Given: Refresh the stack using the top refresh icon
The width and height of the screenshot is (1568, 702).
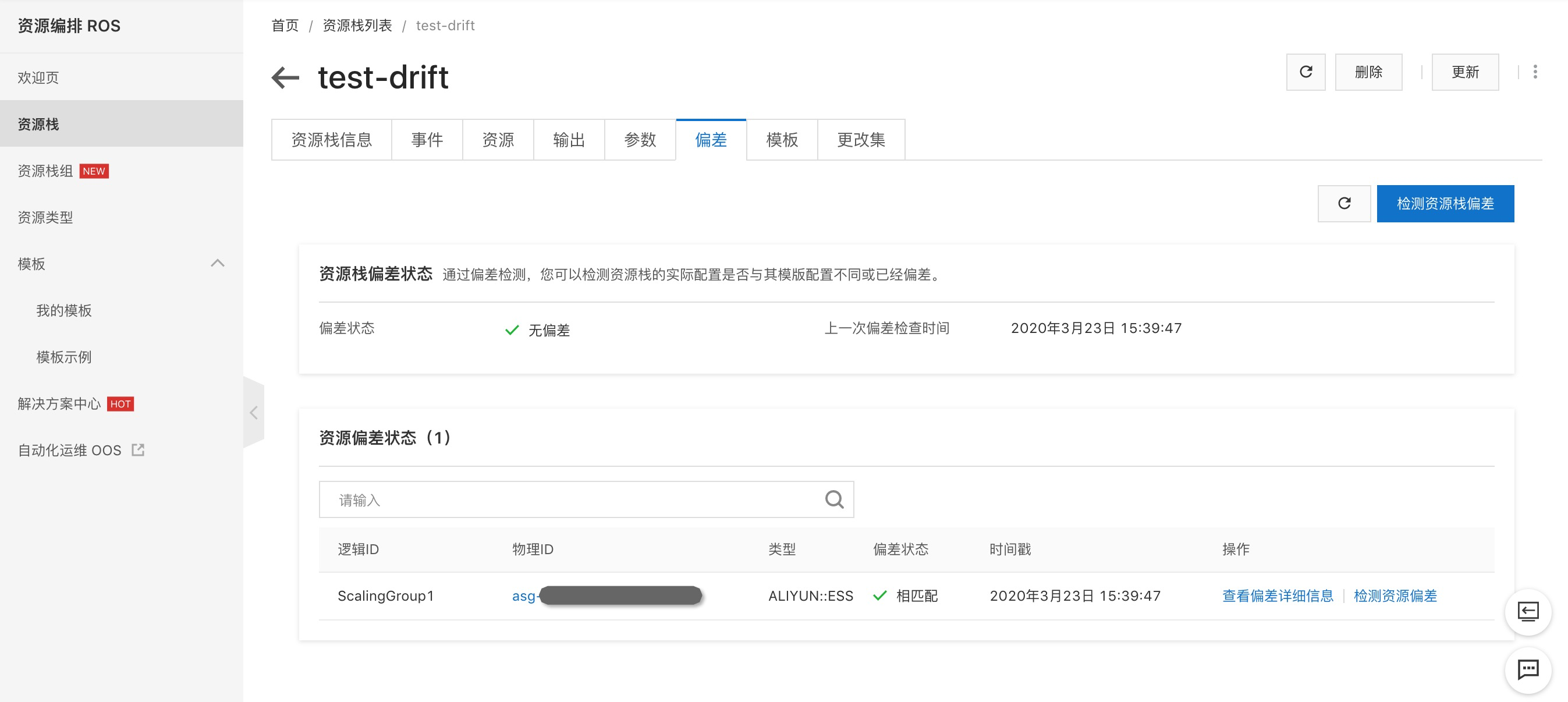Looking at the screenshot, I should pos(1306,72).
